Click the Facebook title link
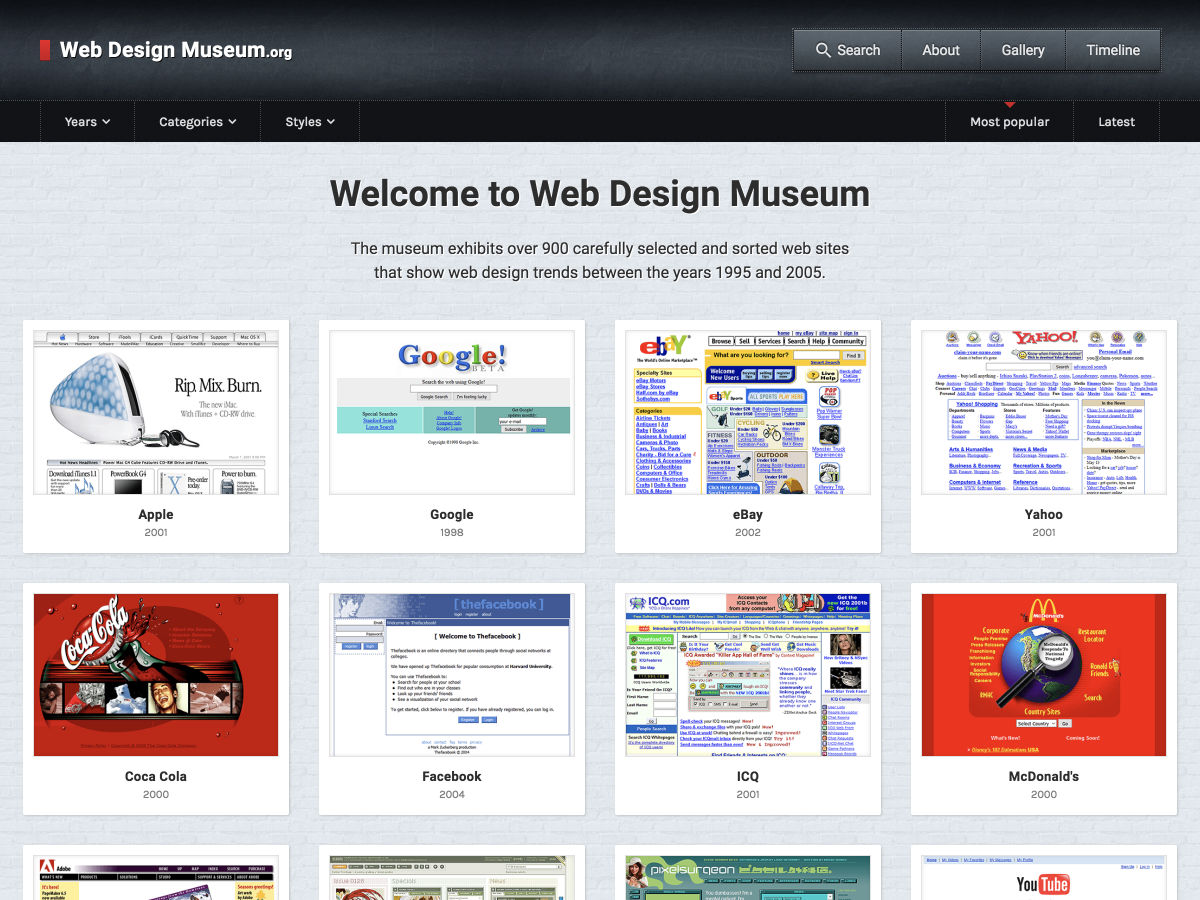 [x=452, y=776]
